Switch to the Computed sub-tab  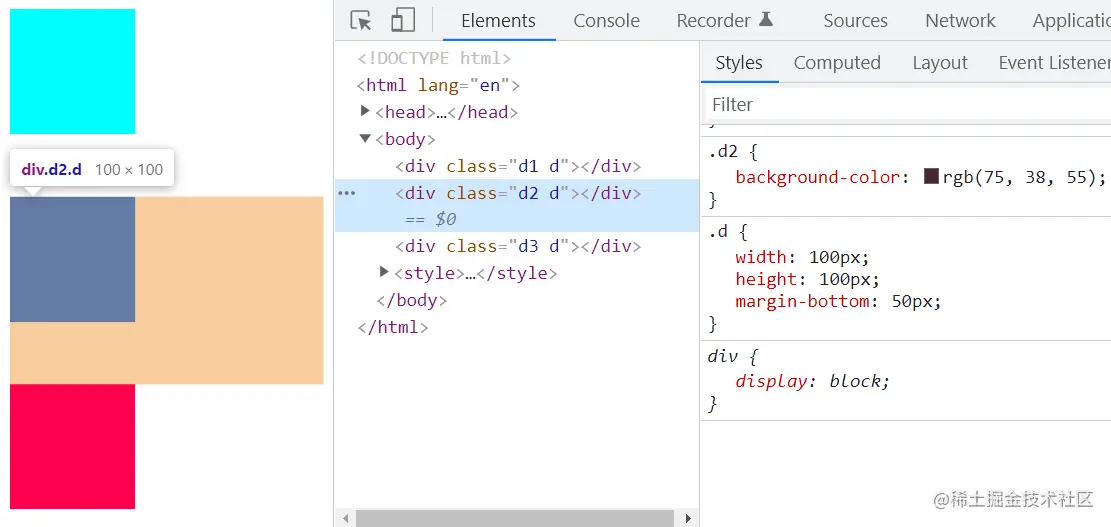tap(837, 62)
